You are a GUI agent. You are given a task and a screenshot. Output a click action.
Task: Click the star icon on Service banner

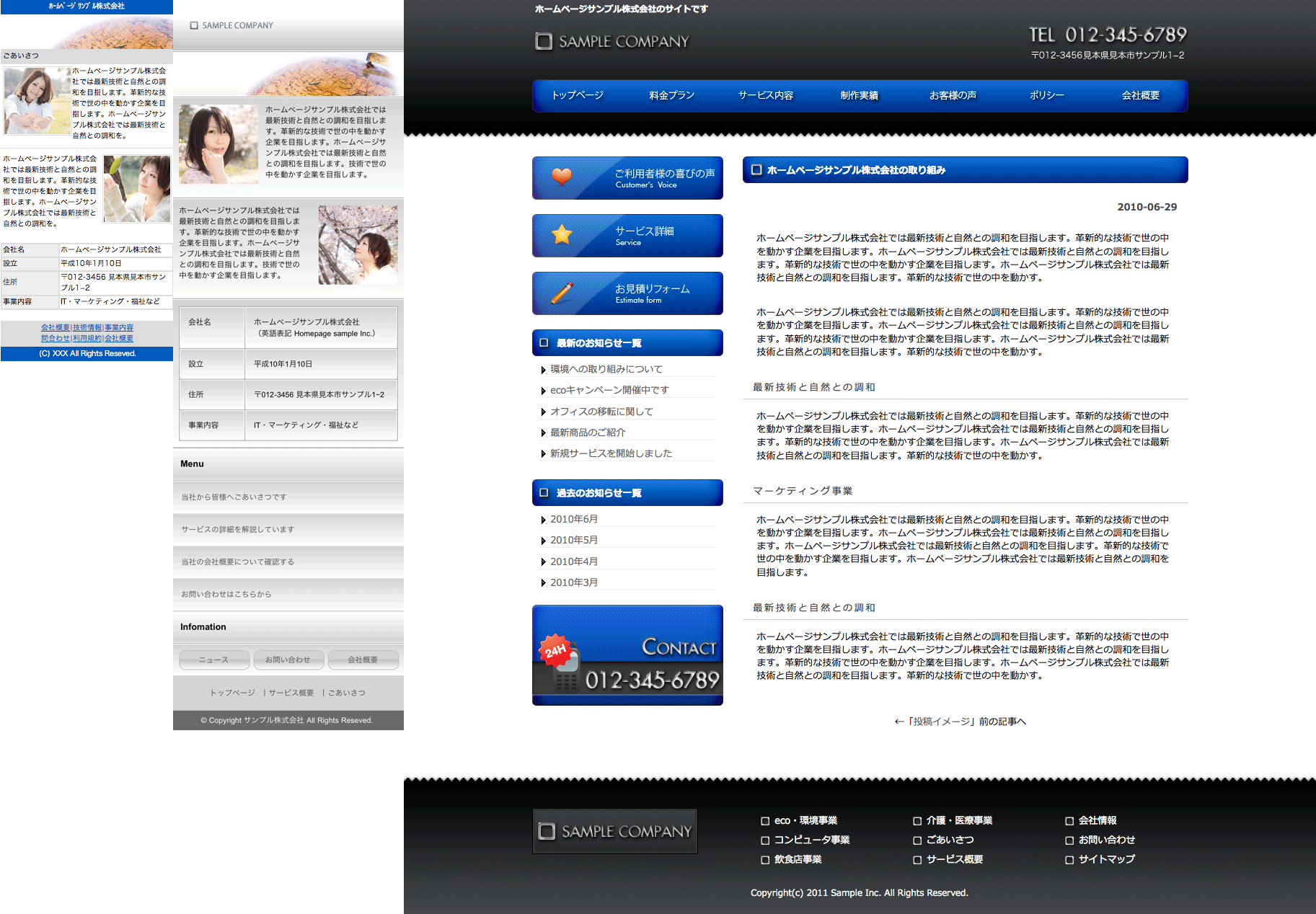[562, 234]
